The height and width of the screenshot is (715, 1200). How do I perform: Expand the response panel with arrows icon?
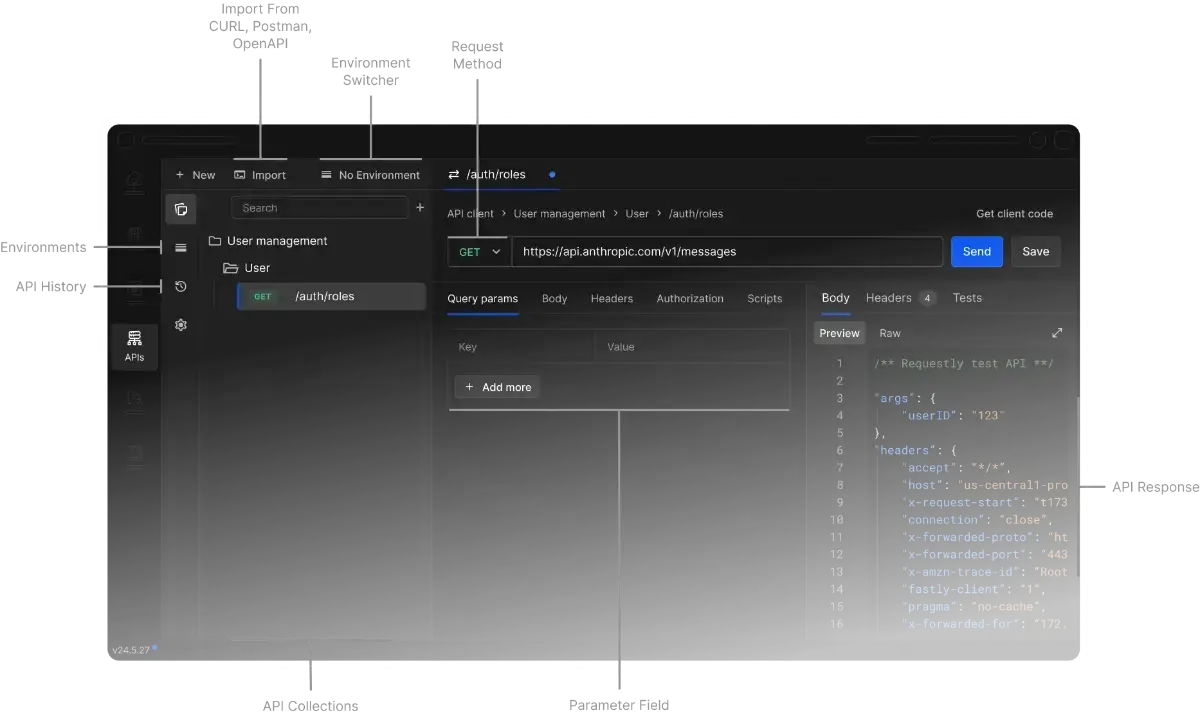tap(1057, 333)
